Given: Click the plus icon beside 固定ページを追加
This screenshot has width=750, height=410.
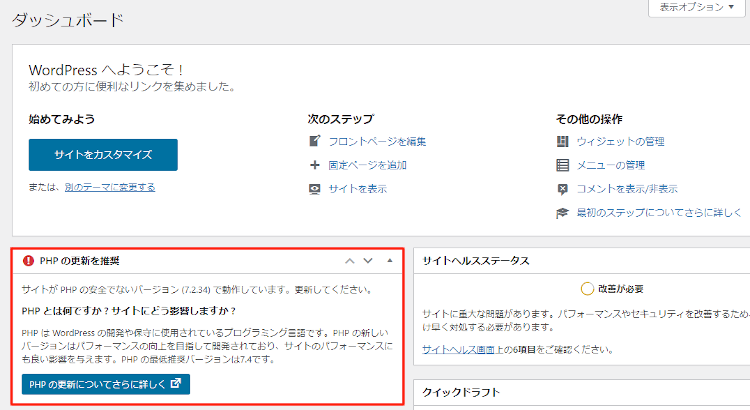Looking at the screenshot, I should pyautogui.click(x=314, y=165).
